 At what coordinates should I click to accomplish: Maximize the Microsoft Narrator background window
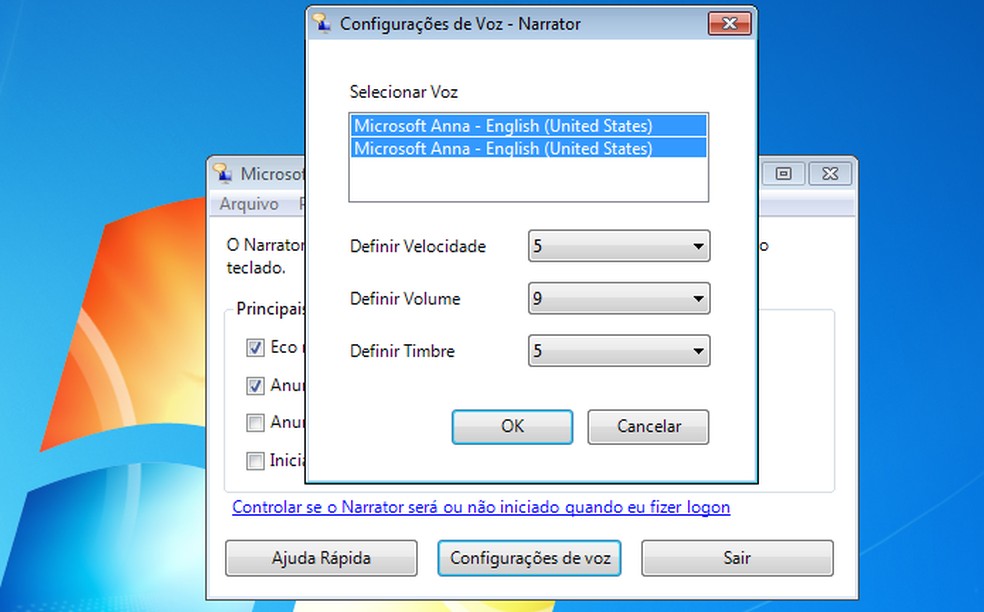click(x=783, y=173)
